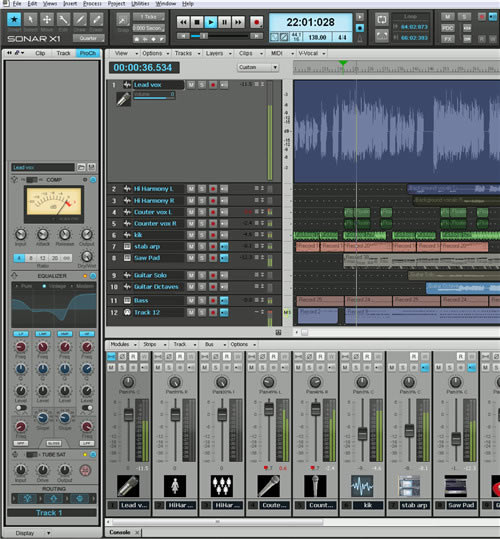The width and height of the screenshot is (500, 539).
Task: Click the Lead vox track volume slider
Action: pos(154,96)
